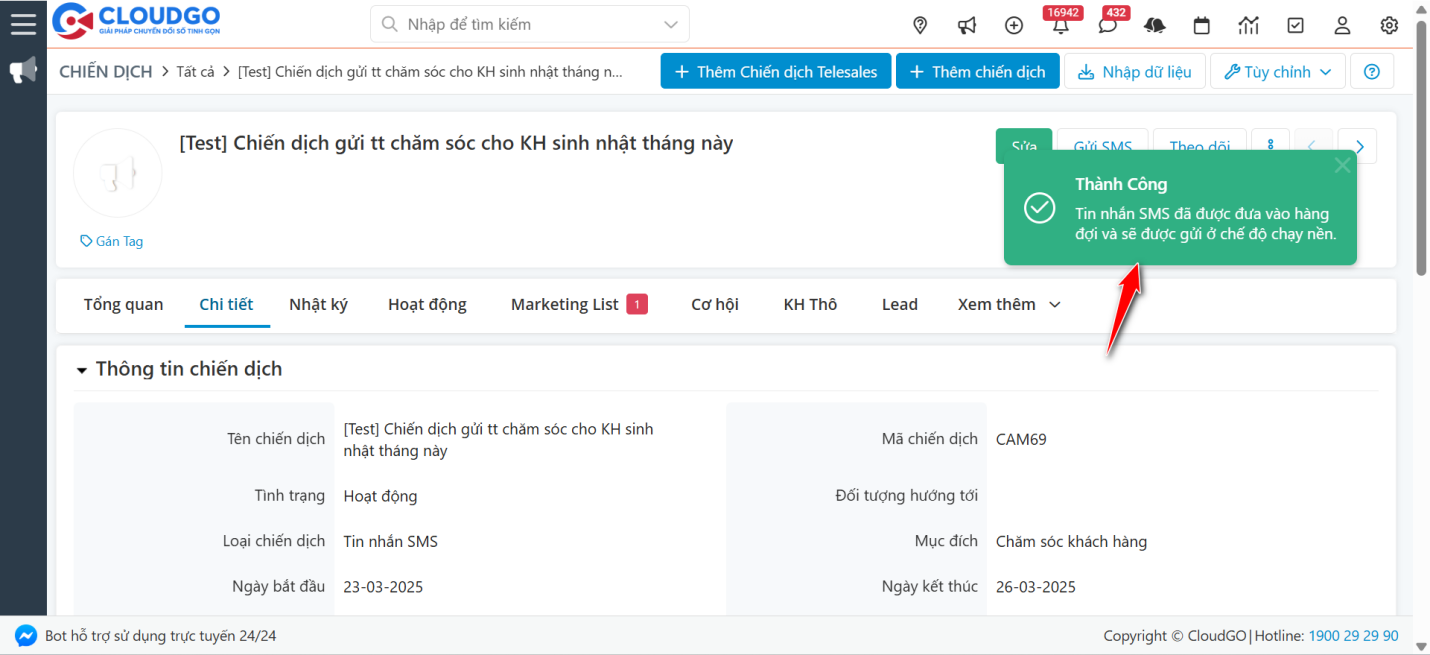
Task: Open the user profile icon
Action: click(1342, 25)
